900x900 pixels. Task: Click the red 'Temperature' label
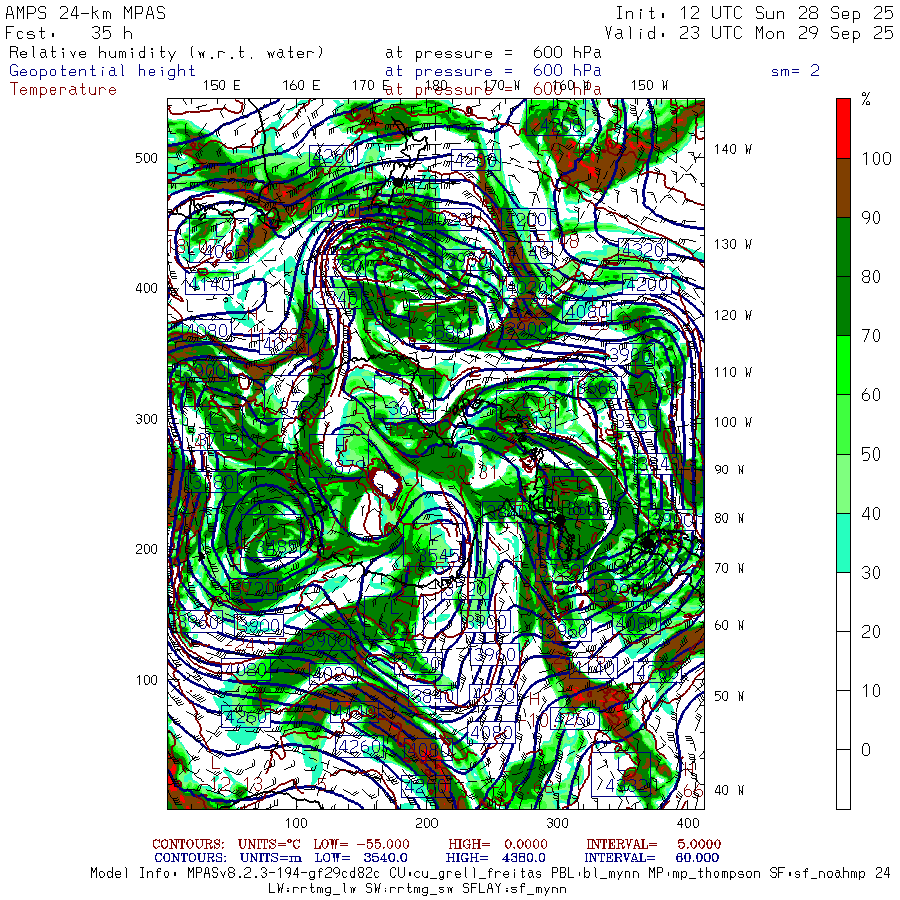point(63,90)
